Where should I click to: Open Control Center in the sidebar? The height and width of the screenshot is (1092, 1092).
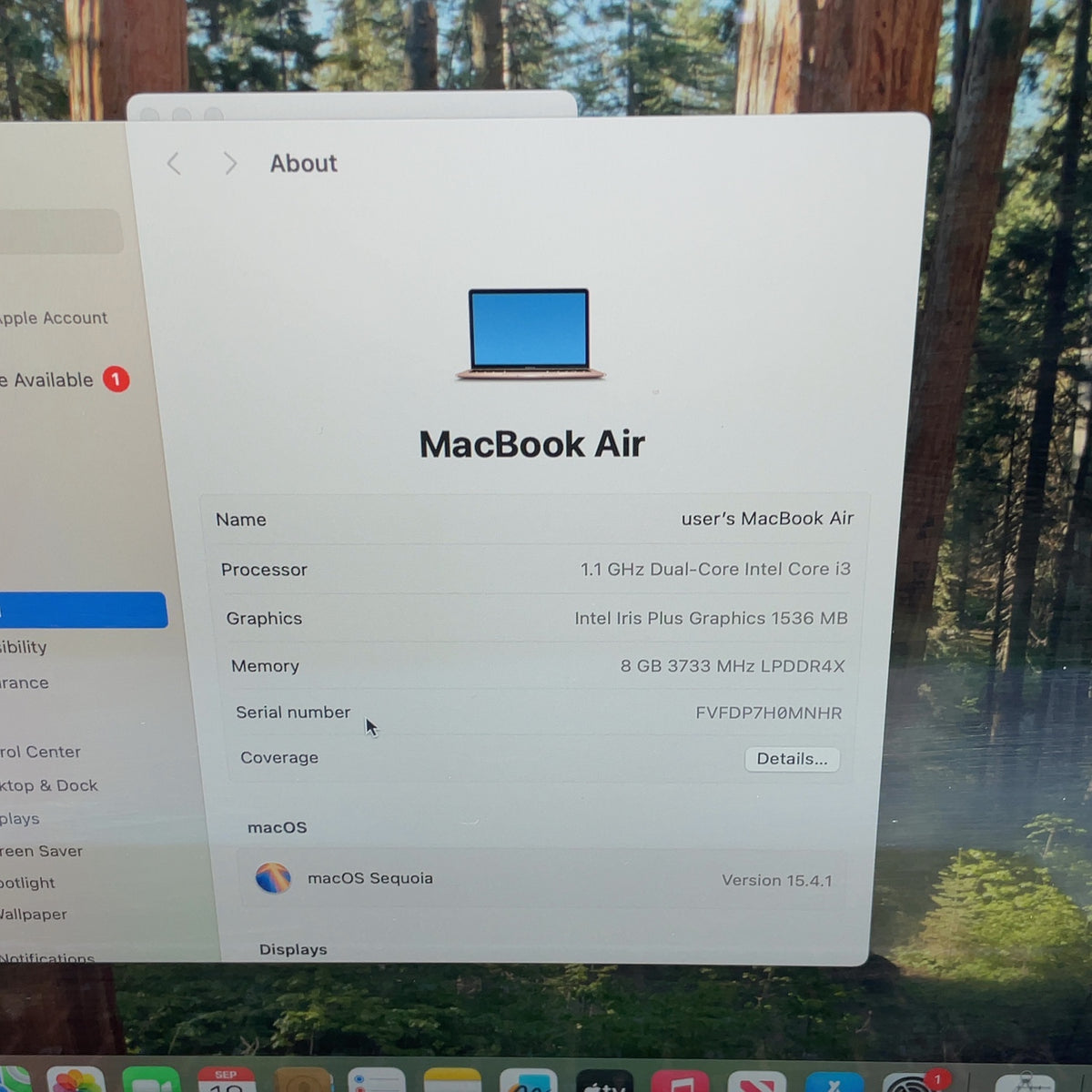41,752
